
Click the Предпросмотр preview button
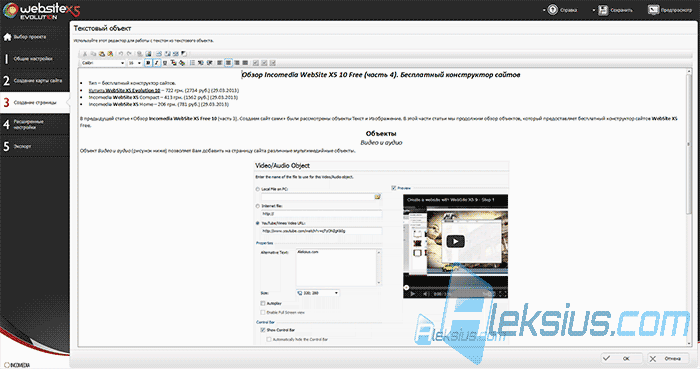670,10
